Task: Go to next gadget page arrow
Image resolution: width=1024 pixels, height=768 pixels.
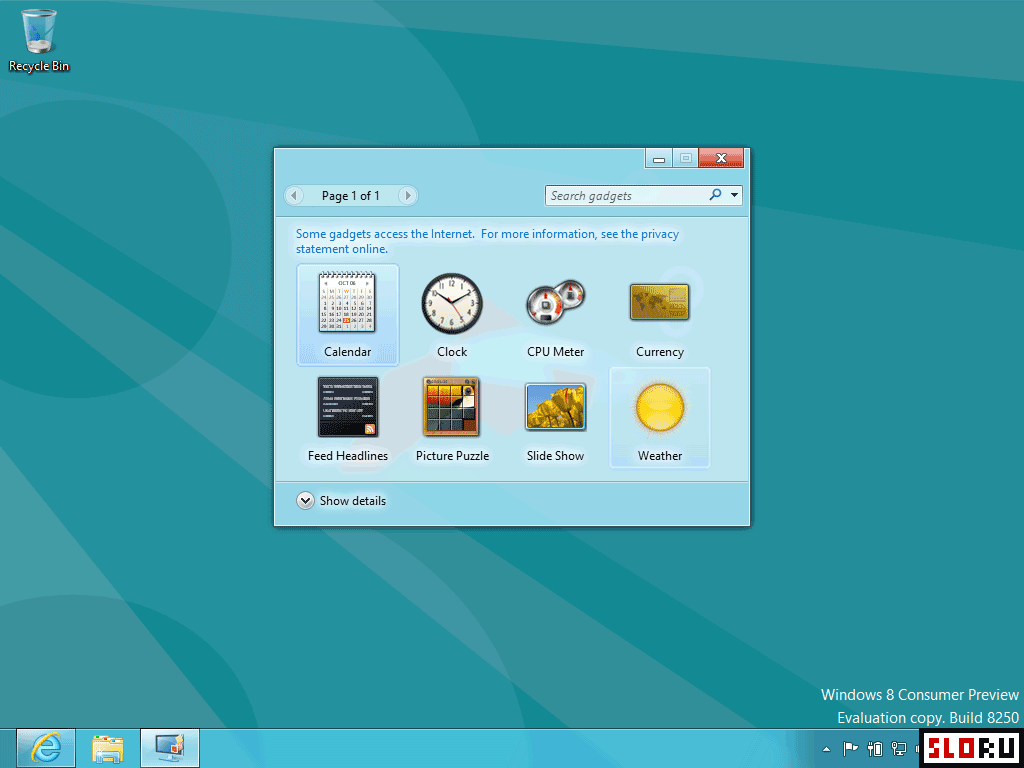Action: tap(408, 195)
